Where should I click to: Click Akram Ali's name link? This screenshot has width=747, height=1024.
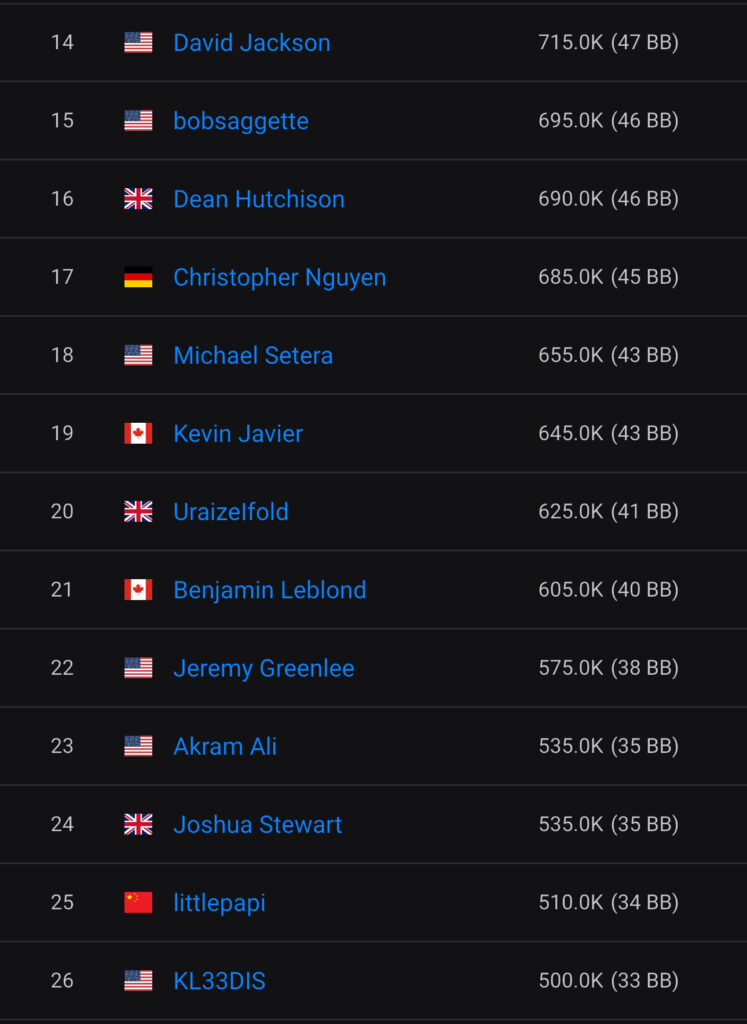[224, 746]
